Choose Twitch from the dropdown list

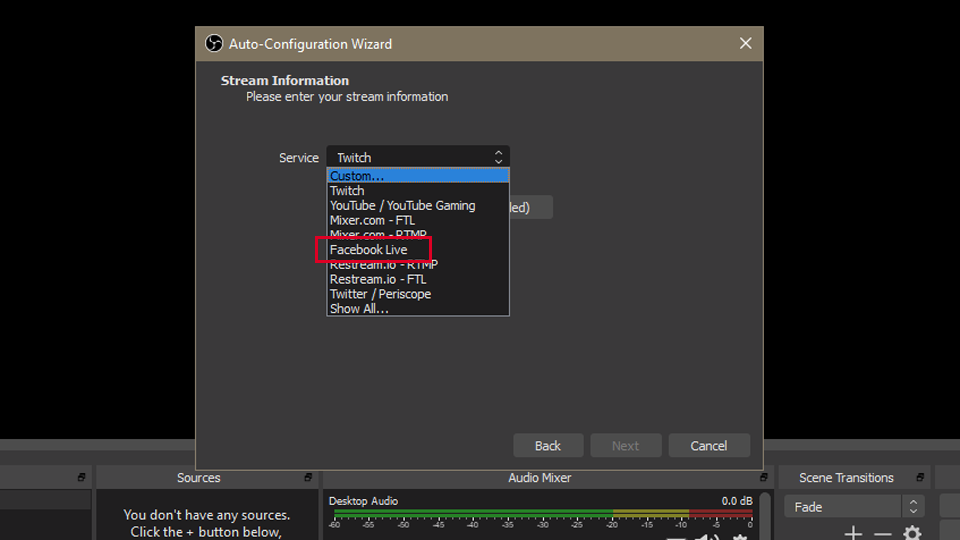(x=418, y=190)
